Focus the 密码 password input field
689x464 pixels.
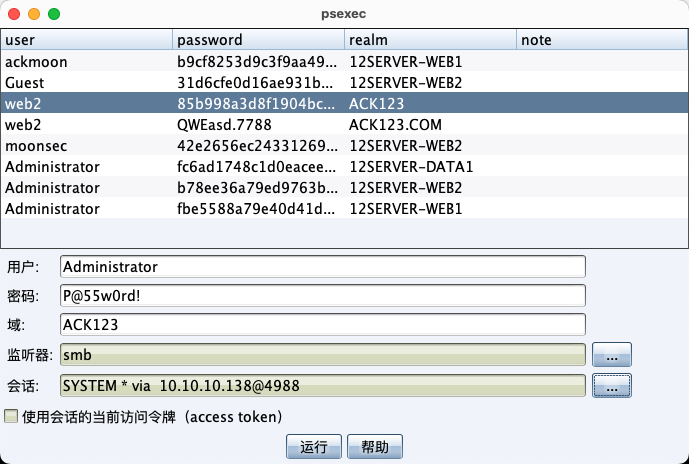323,296
